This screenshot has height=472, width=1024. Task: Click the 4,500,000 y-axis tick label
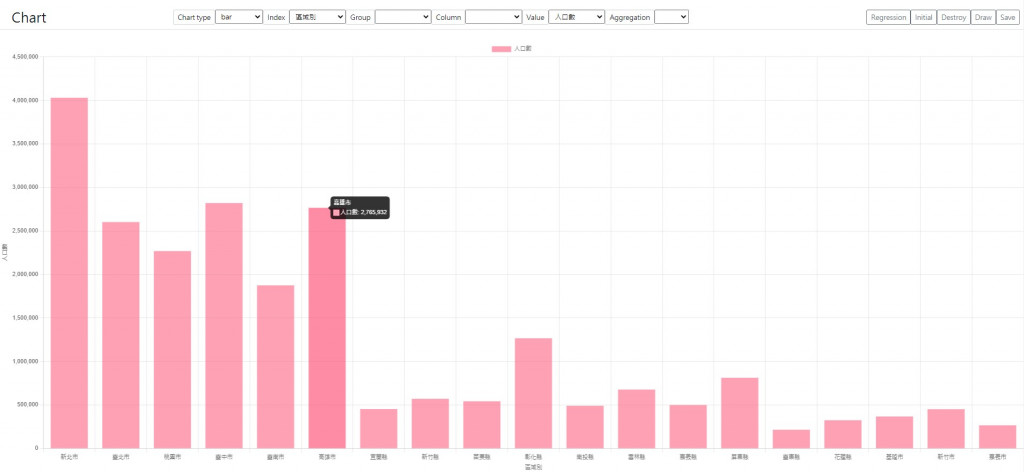[x=26, y=57]
